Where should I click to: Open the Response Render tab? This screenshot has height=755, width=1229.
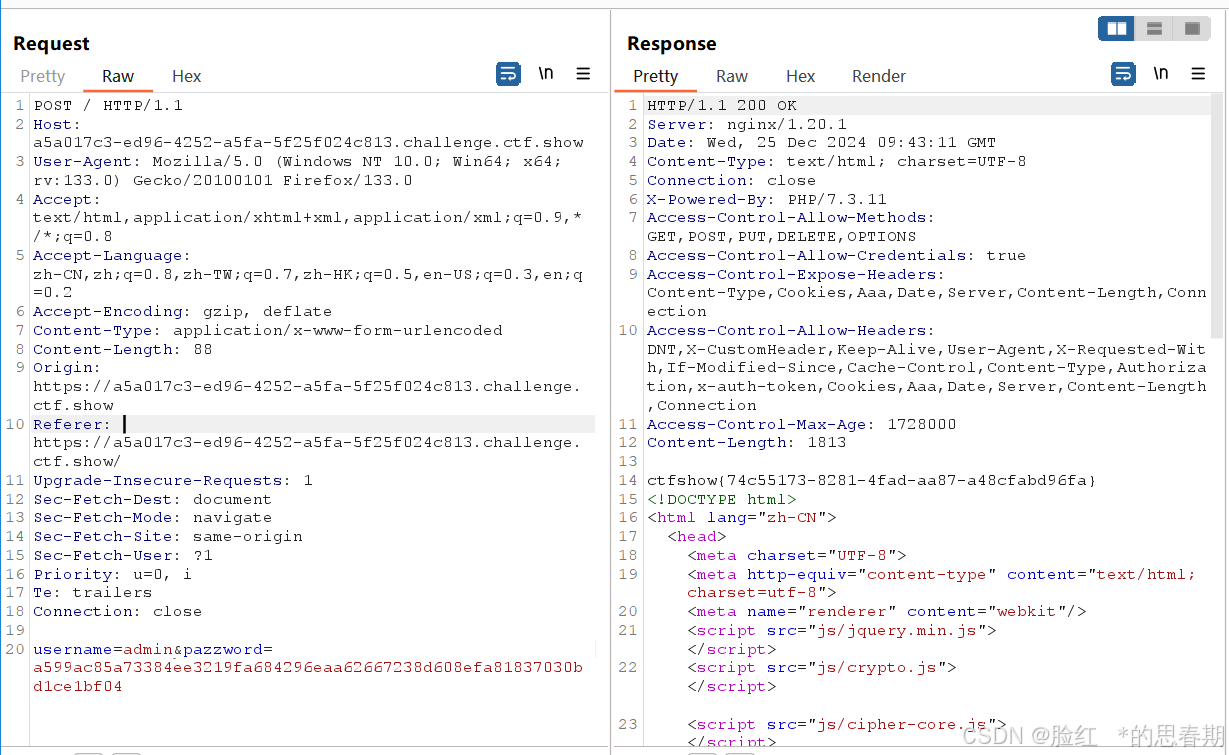[x=879, y=76]
